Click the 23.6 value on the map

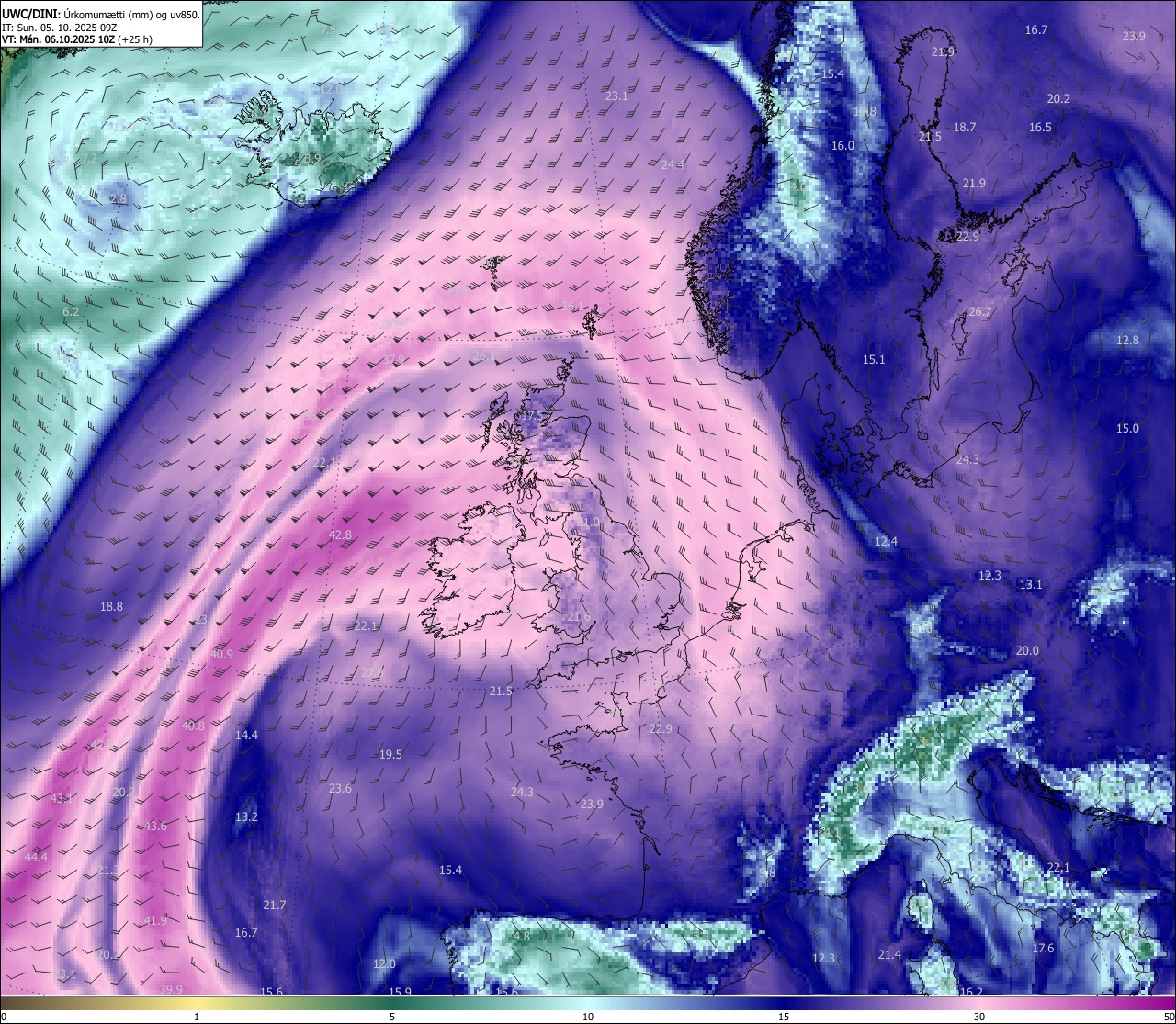click(340, 788)
